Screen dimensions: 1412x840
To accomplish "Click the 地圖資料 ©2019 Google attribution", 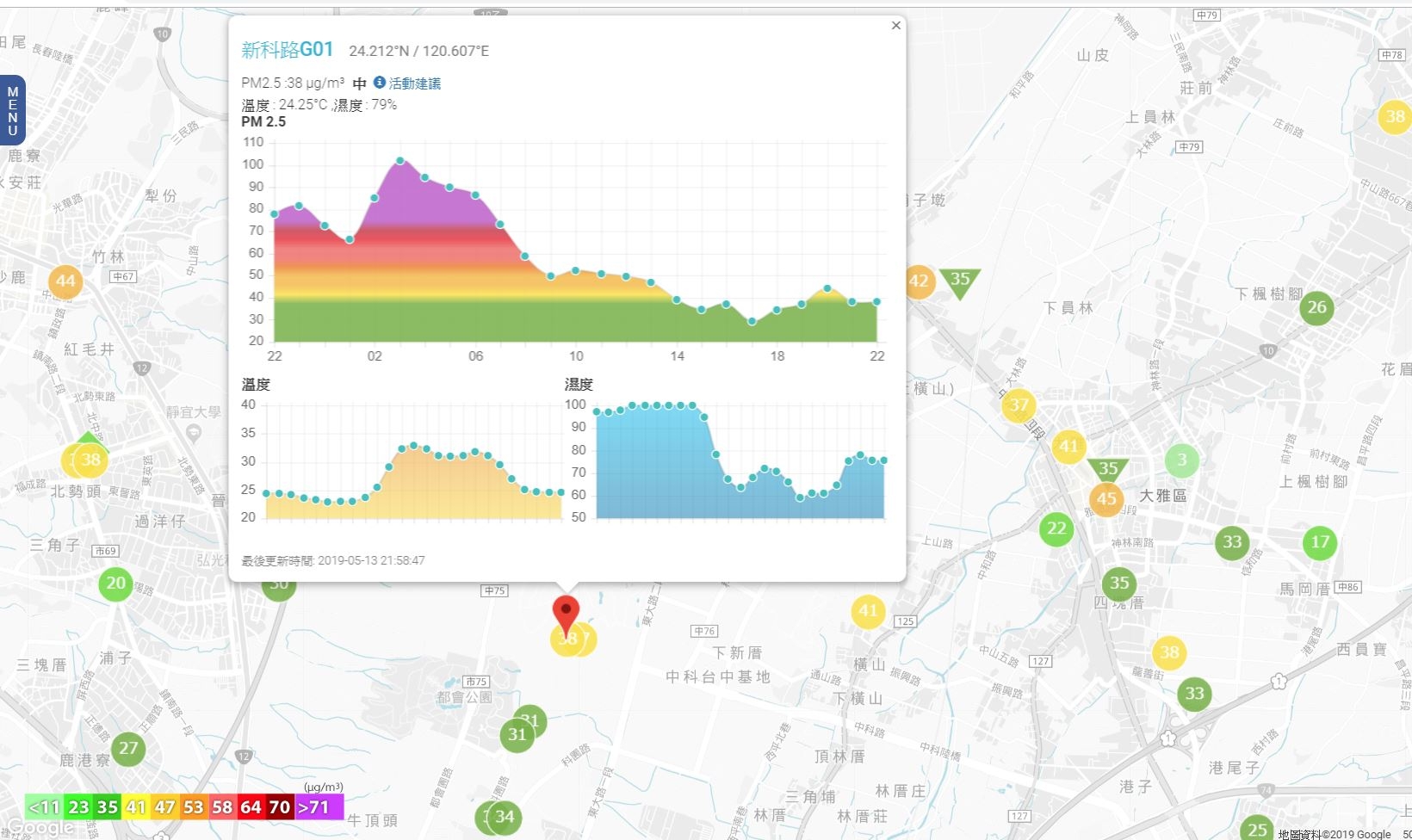I will tap(1335, 834).
